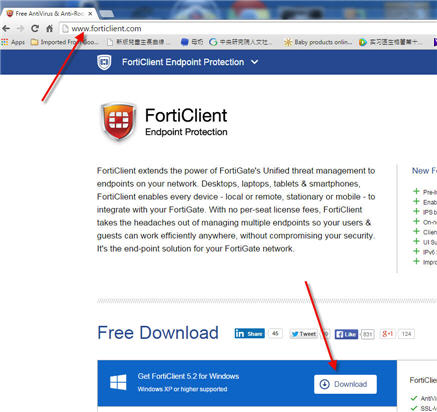The height and width of the screenshot is (412, 437).
Task: Click the Twitter Tweet button
Action: coord(303,334)
